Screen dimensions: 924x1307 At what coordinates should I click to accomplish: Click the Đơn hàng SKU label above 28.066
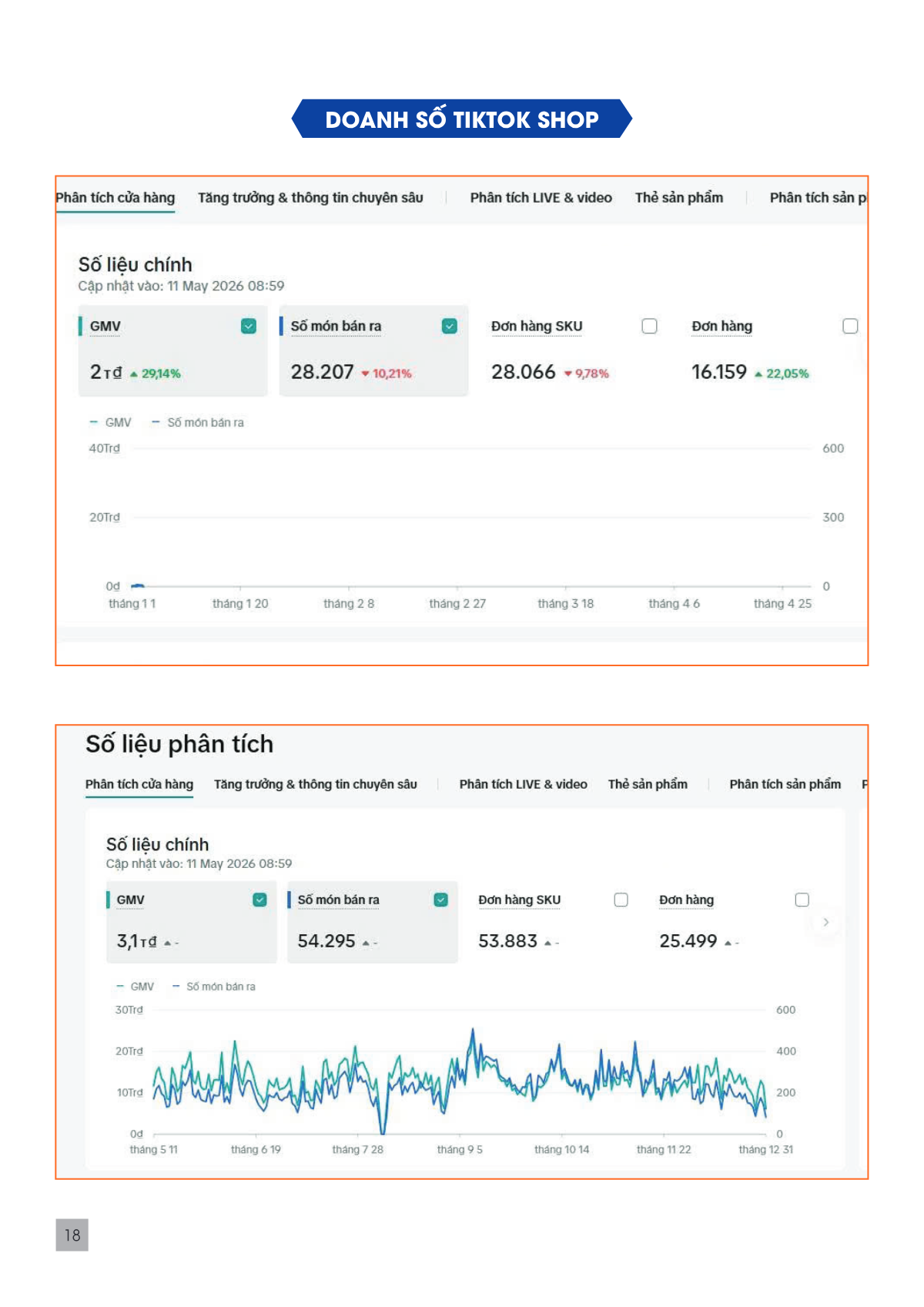[537, 327]
